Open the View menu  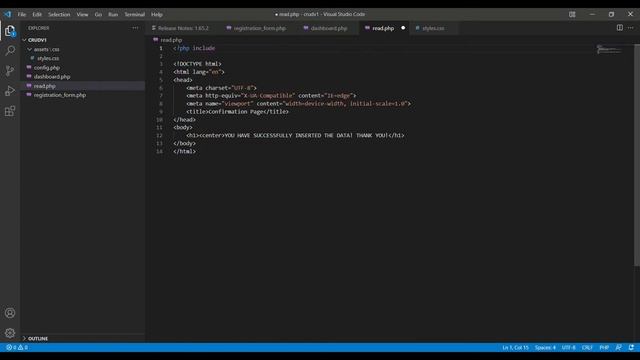click(x=82, y=14)
